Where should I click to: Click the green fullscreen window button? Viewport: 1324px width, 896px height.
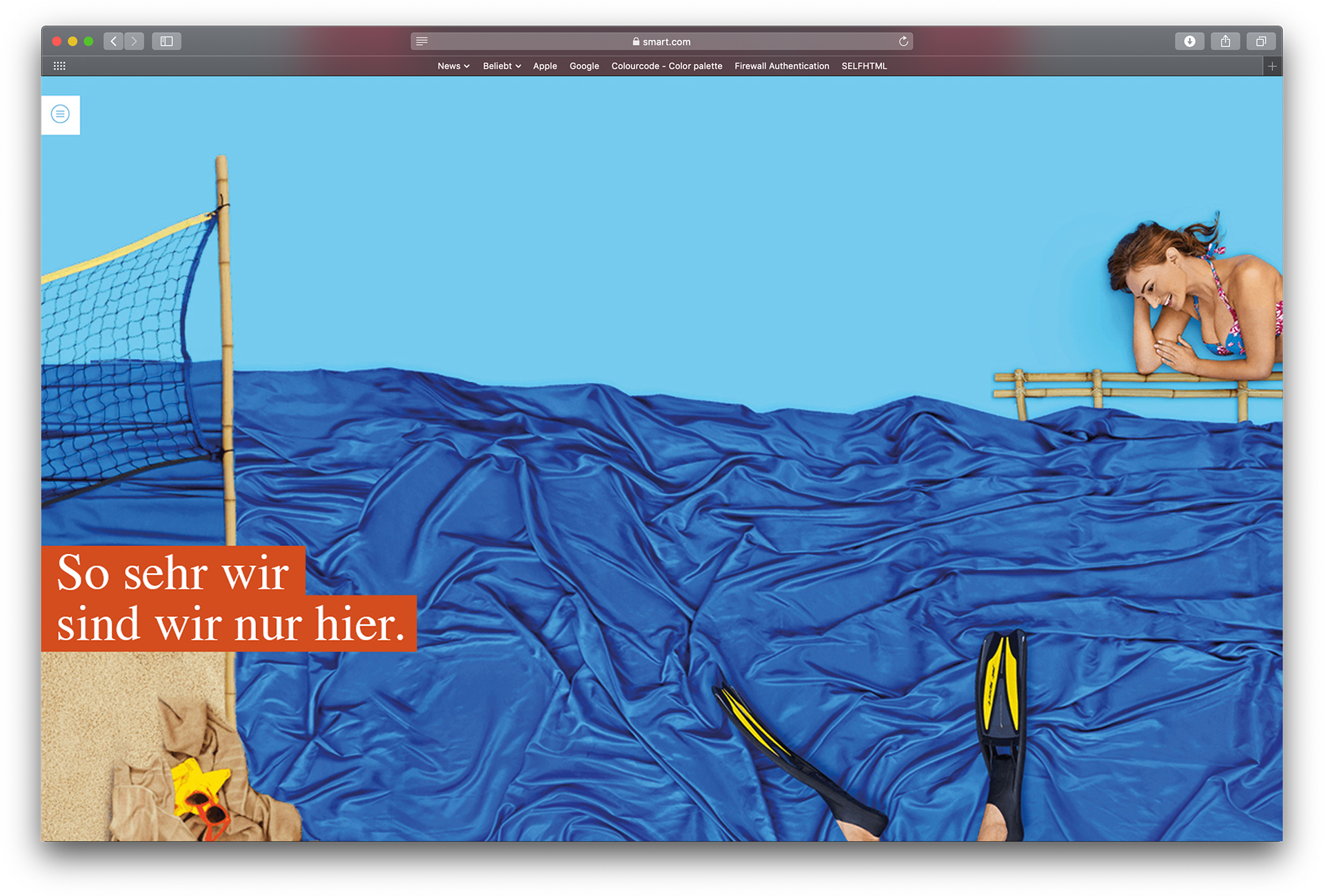click(88, 41)
